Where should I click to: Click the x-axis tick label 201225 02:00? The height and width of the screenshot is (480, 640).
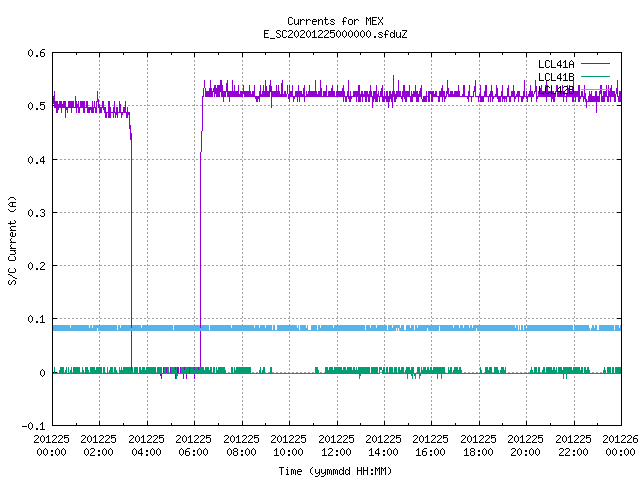pyautogui.click(x=98, y=445)
